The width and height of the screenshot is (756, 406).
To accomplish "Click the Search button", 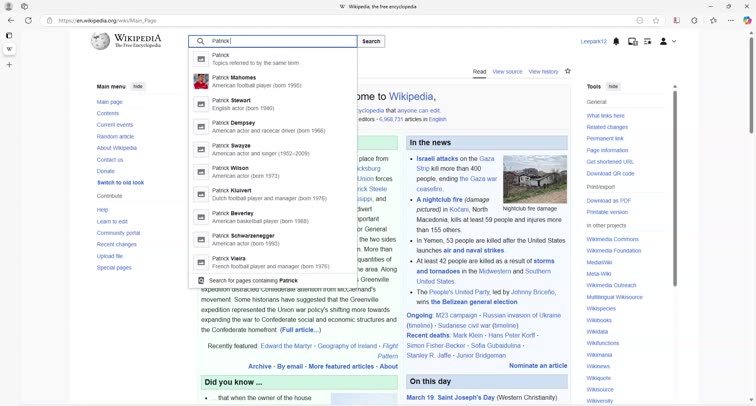I will pyautogui.click(x=371, y=41).
